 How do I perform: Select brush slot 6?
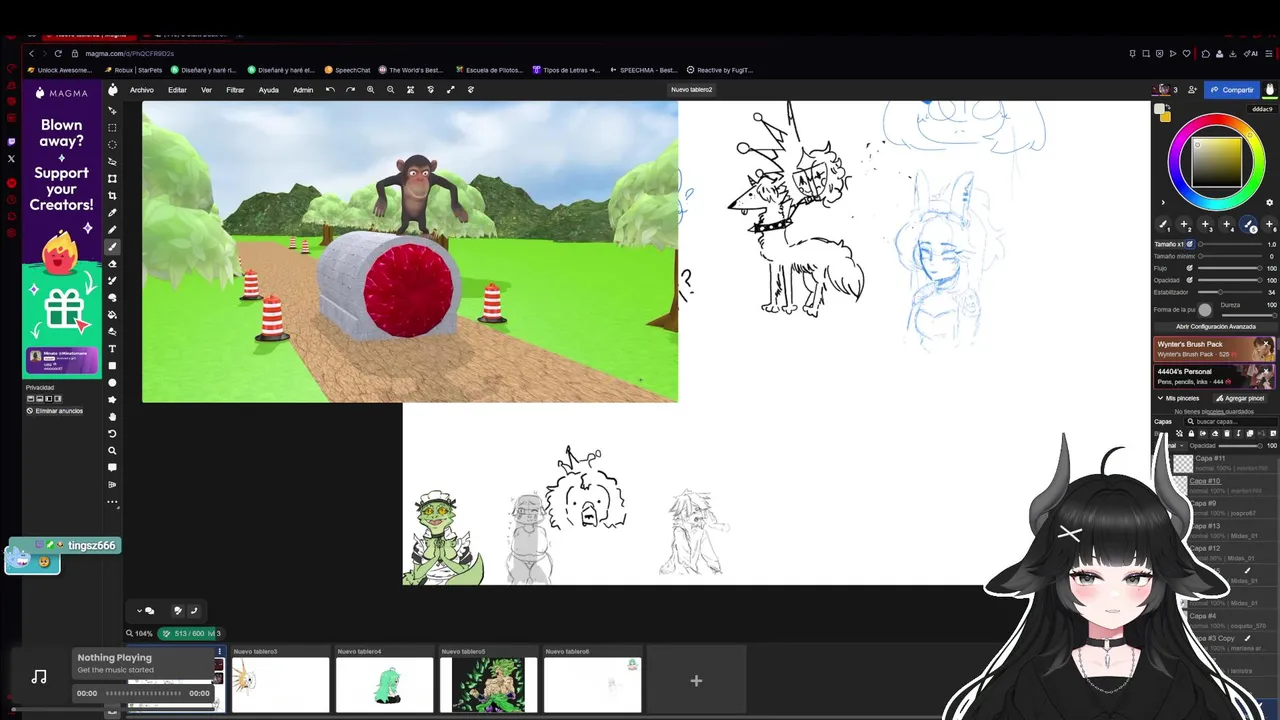[x=1269, y=225]
